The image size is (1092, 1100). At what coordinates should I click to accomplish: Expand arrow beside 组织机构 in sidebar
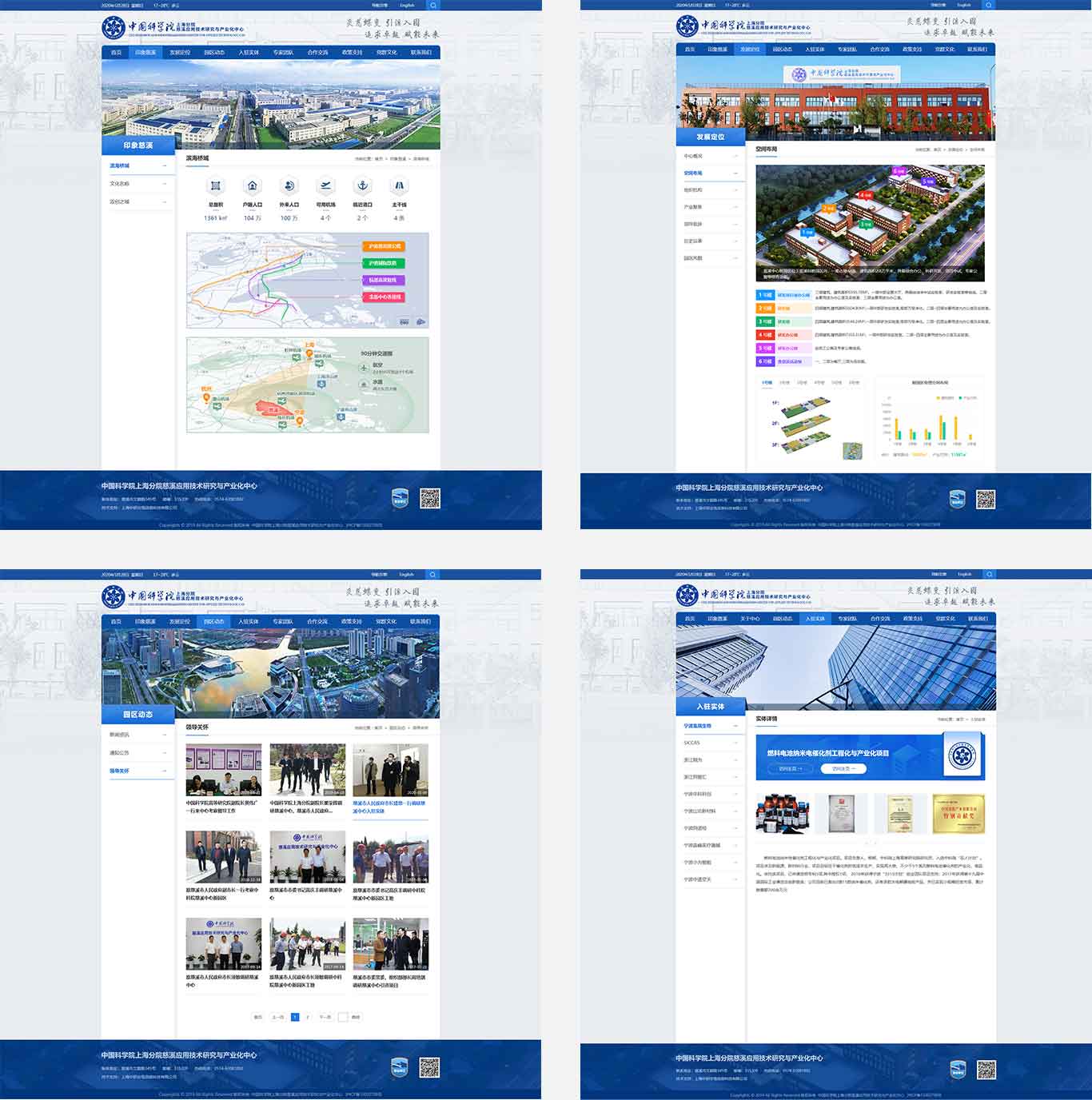point(735,190)
